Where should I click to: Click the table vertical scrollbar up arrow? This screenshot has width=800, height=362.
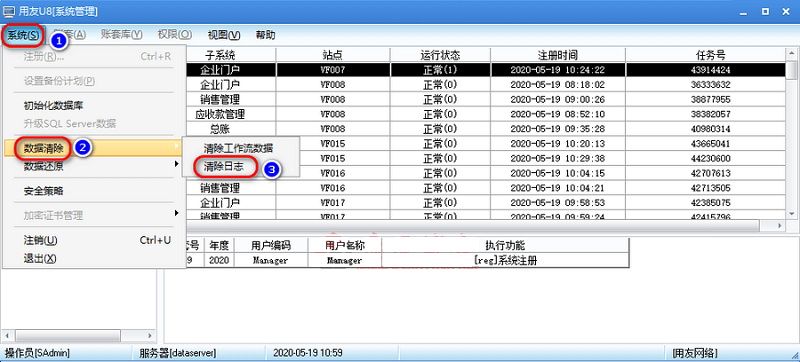(x=792, y=54)
